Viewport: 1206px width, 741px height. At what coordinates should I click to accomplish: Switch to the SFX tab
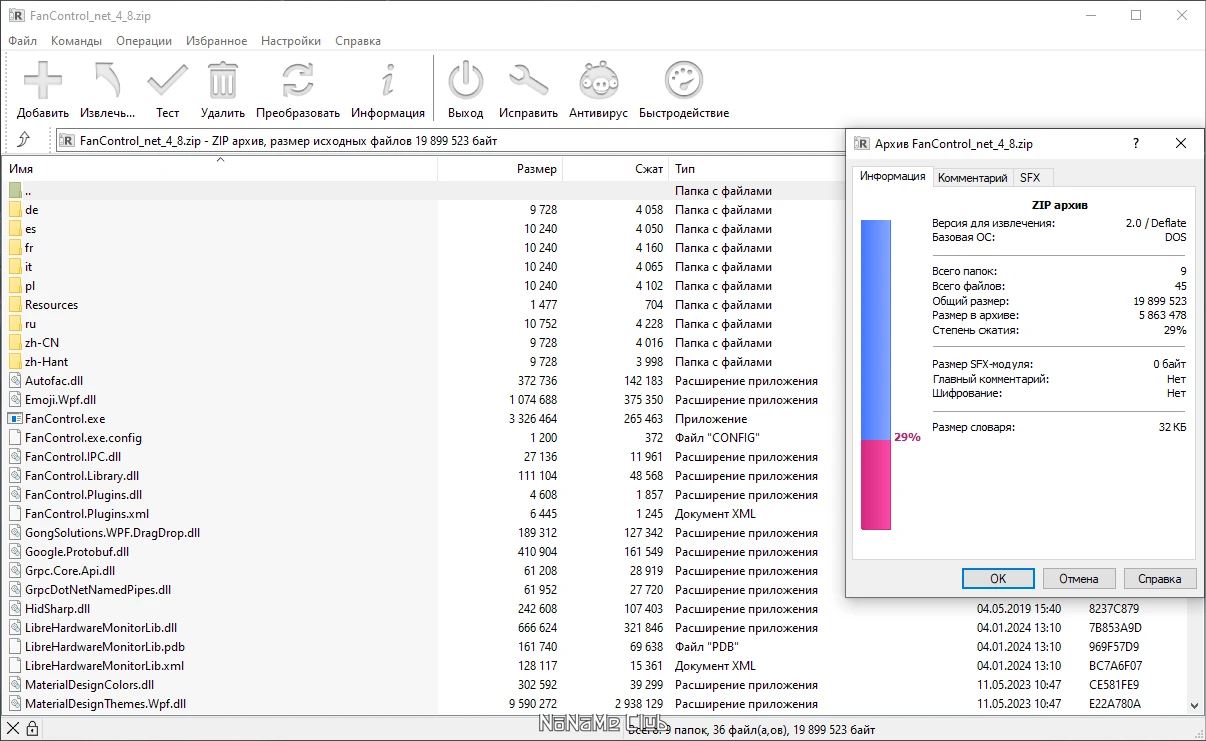(1031, 177)
